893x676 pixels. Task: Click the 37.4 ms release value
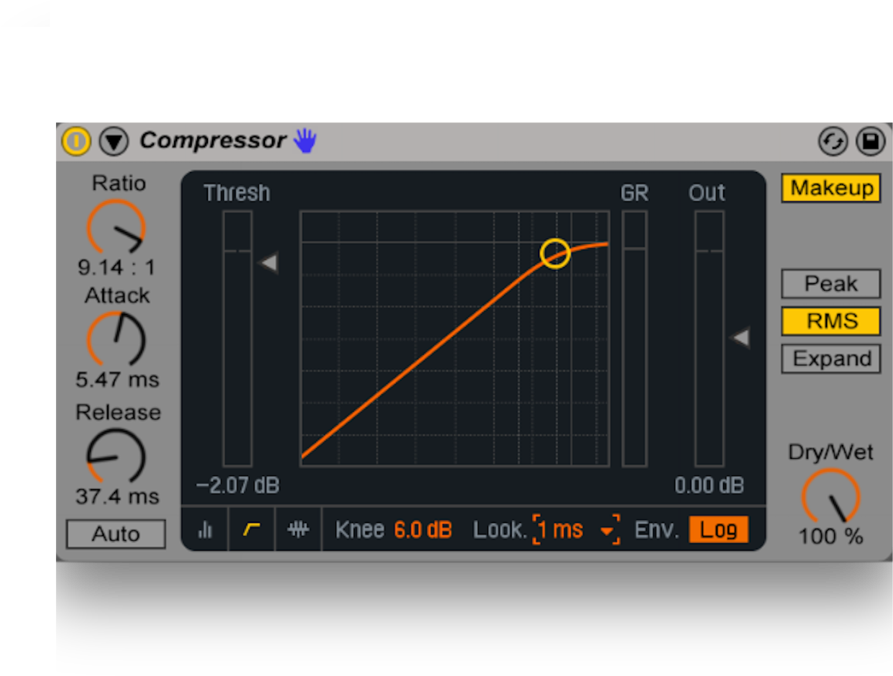coord(117,496)
